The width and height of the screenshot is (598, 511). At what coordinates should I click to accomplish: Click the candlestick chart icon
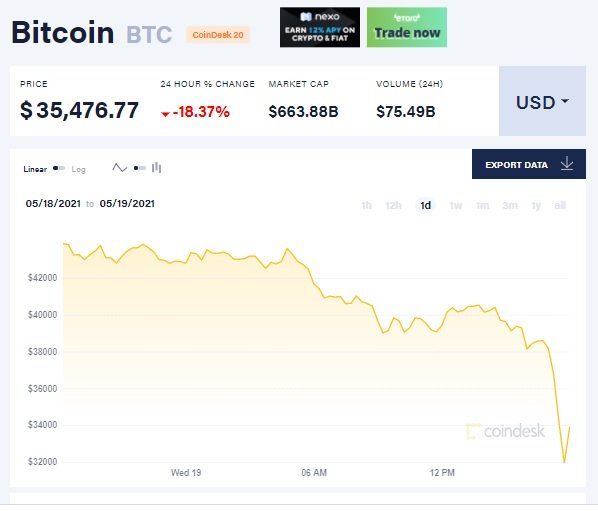point(156,167)
